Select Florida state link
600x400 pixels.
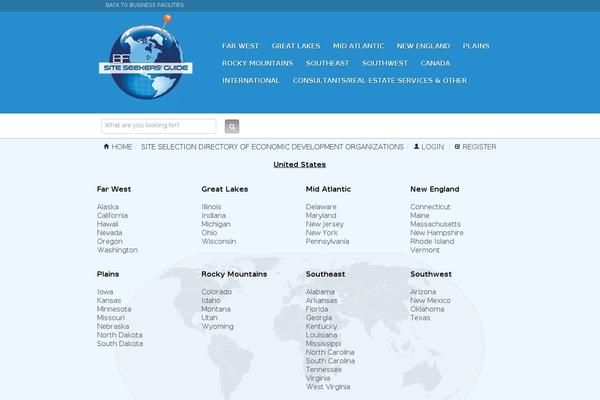click(317, 309)
